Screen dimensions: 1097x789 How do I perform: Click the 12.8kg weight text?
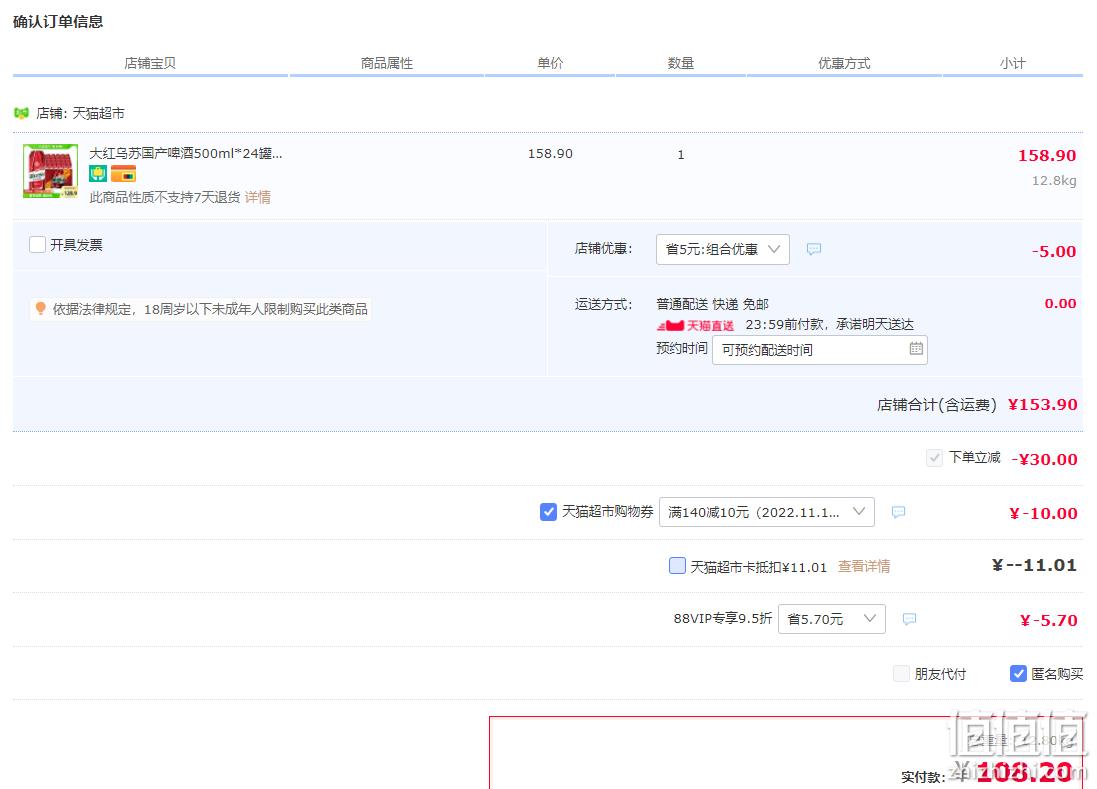1054,180
